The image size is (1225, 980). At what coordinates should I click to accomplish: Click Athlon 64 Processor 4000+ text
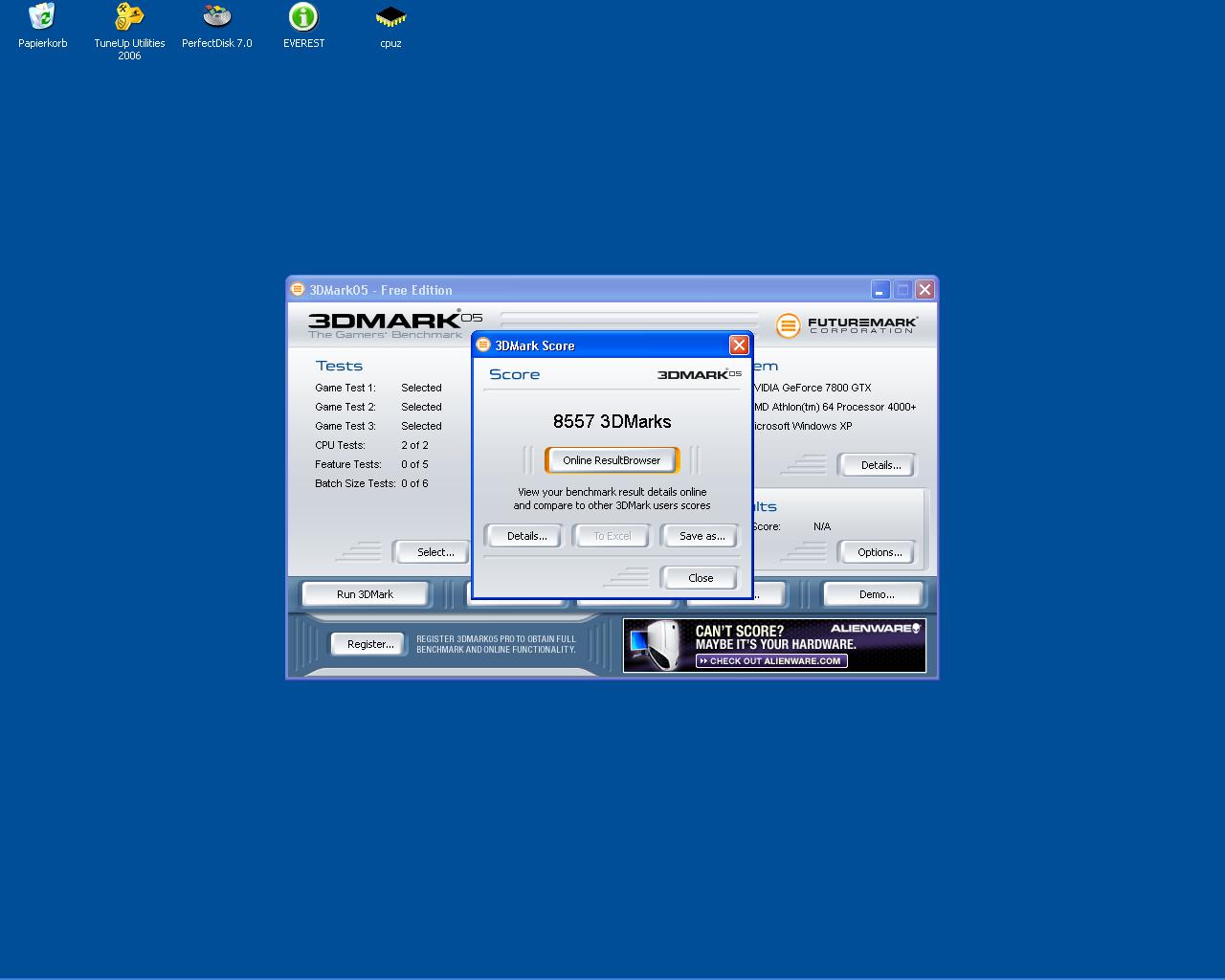coord(835,407)
